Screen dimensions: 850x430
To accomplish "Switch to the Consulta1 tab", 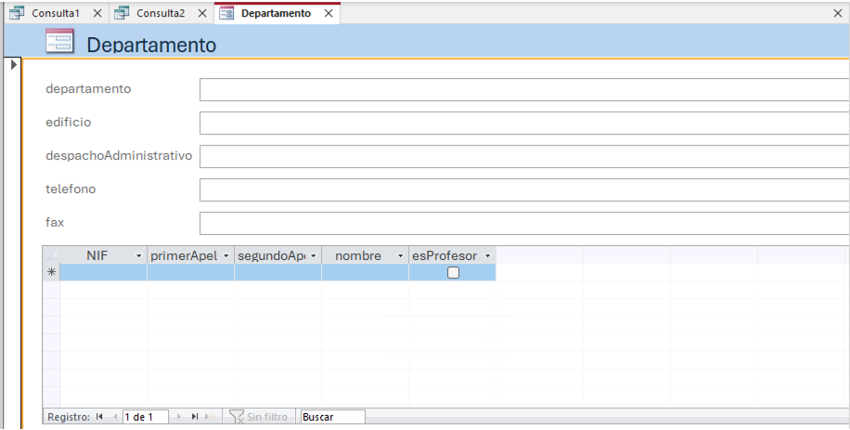I will [x=55, y=13].
